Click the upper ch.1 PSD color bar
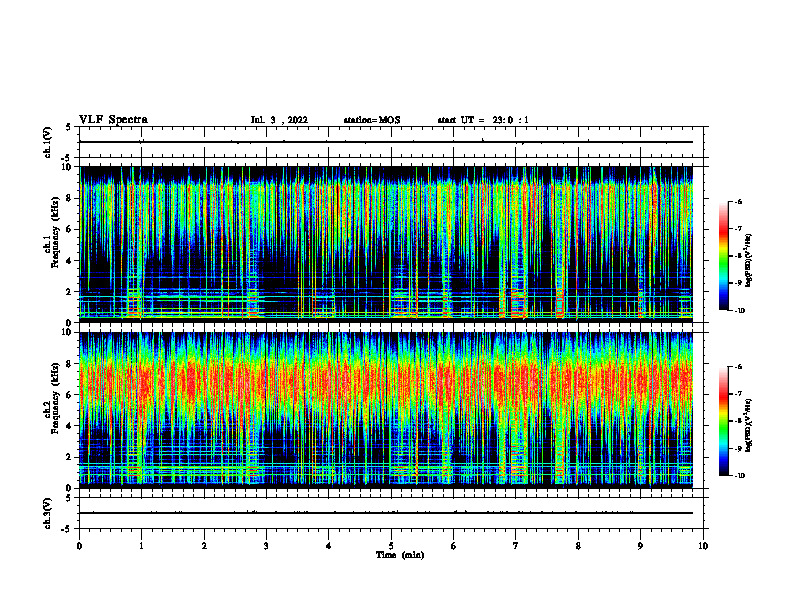This screenshot has width=792, height=612. [724, 256]
